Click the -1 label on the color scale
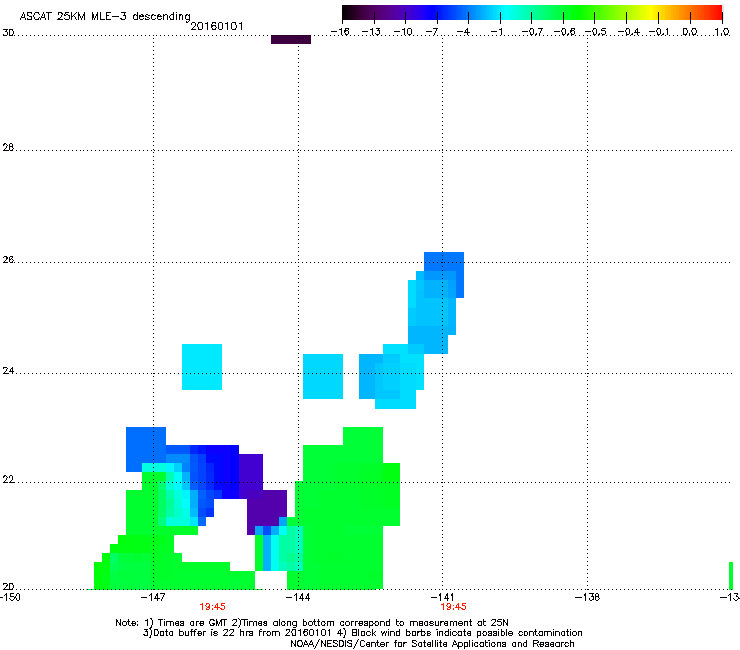Screen dimensions: 740x650 pyautogui.click(x=496, y=32)
